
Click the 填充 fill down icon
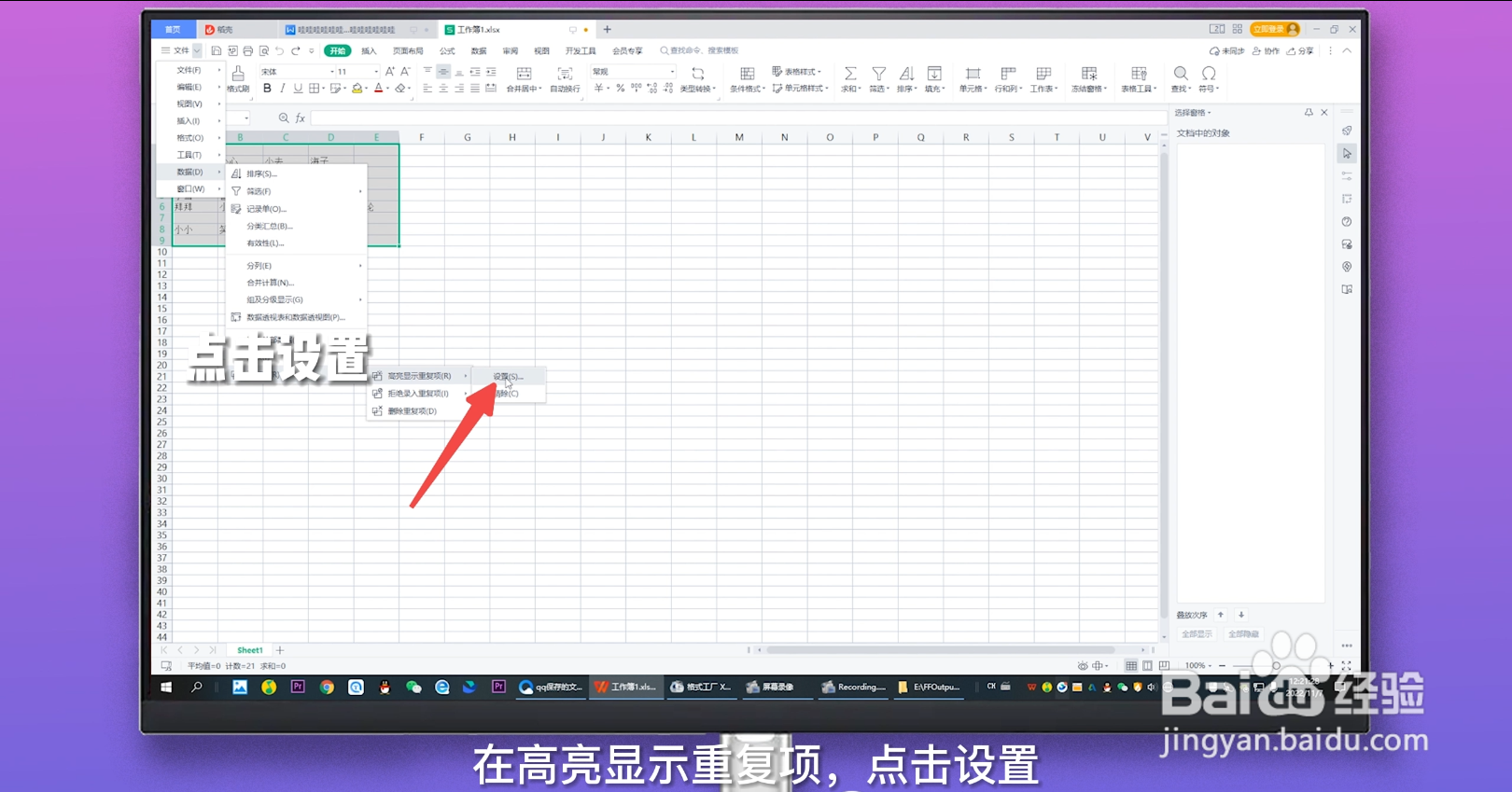coord(934,74)
